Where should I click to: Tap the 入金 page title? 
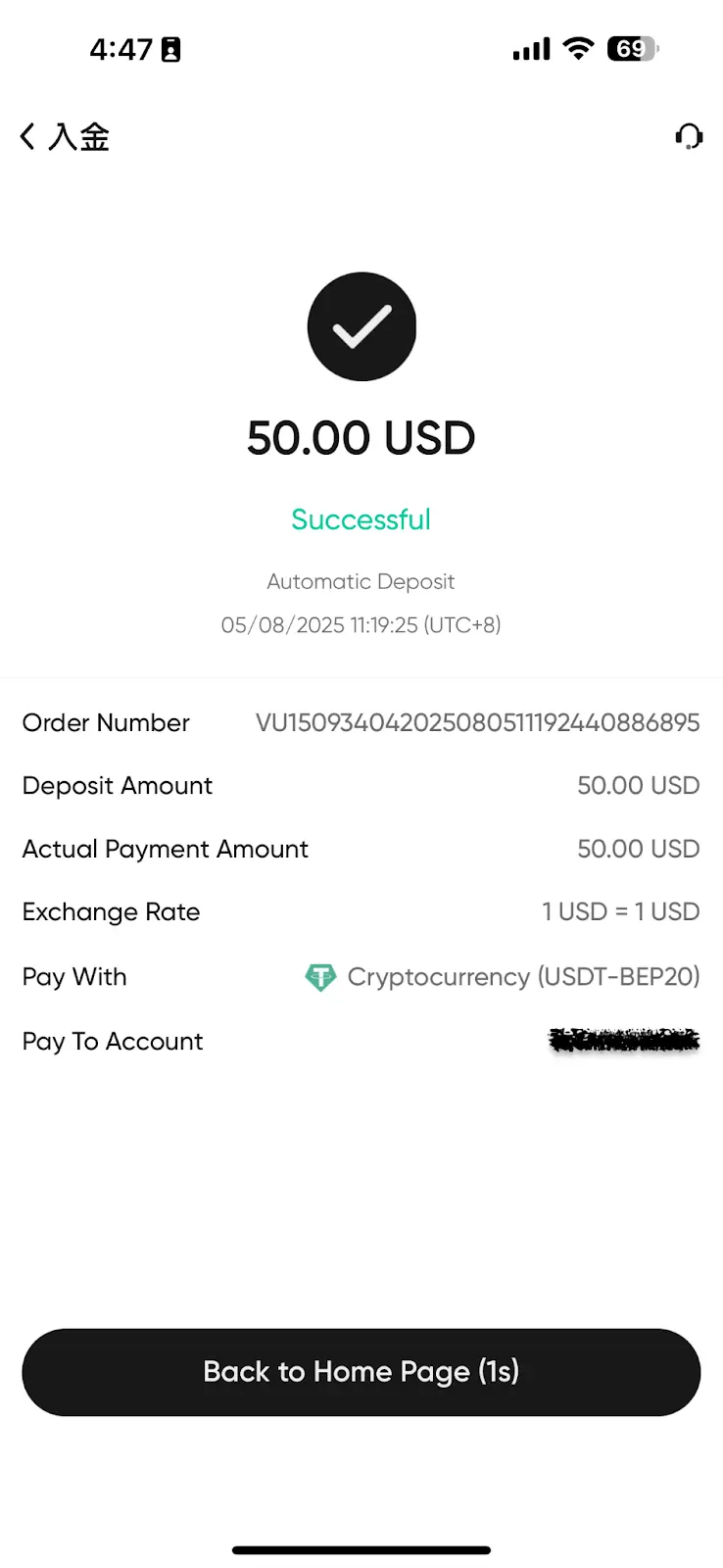coord(79,136)
